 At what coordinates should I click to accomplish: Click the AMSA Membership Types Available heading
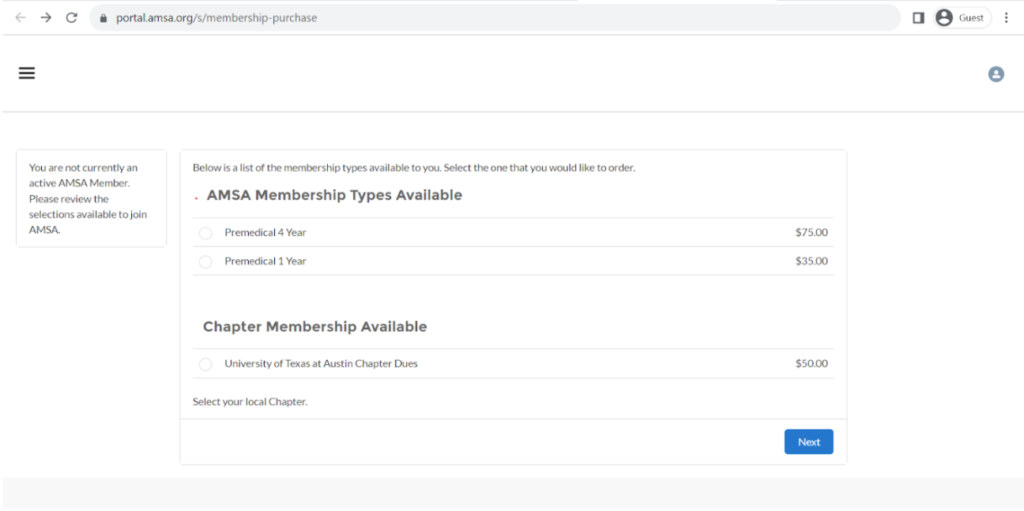[x=334, y=195]
